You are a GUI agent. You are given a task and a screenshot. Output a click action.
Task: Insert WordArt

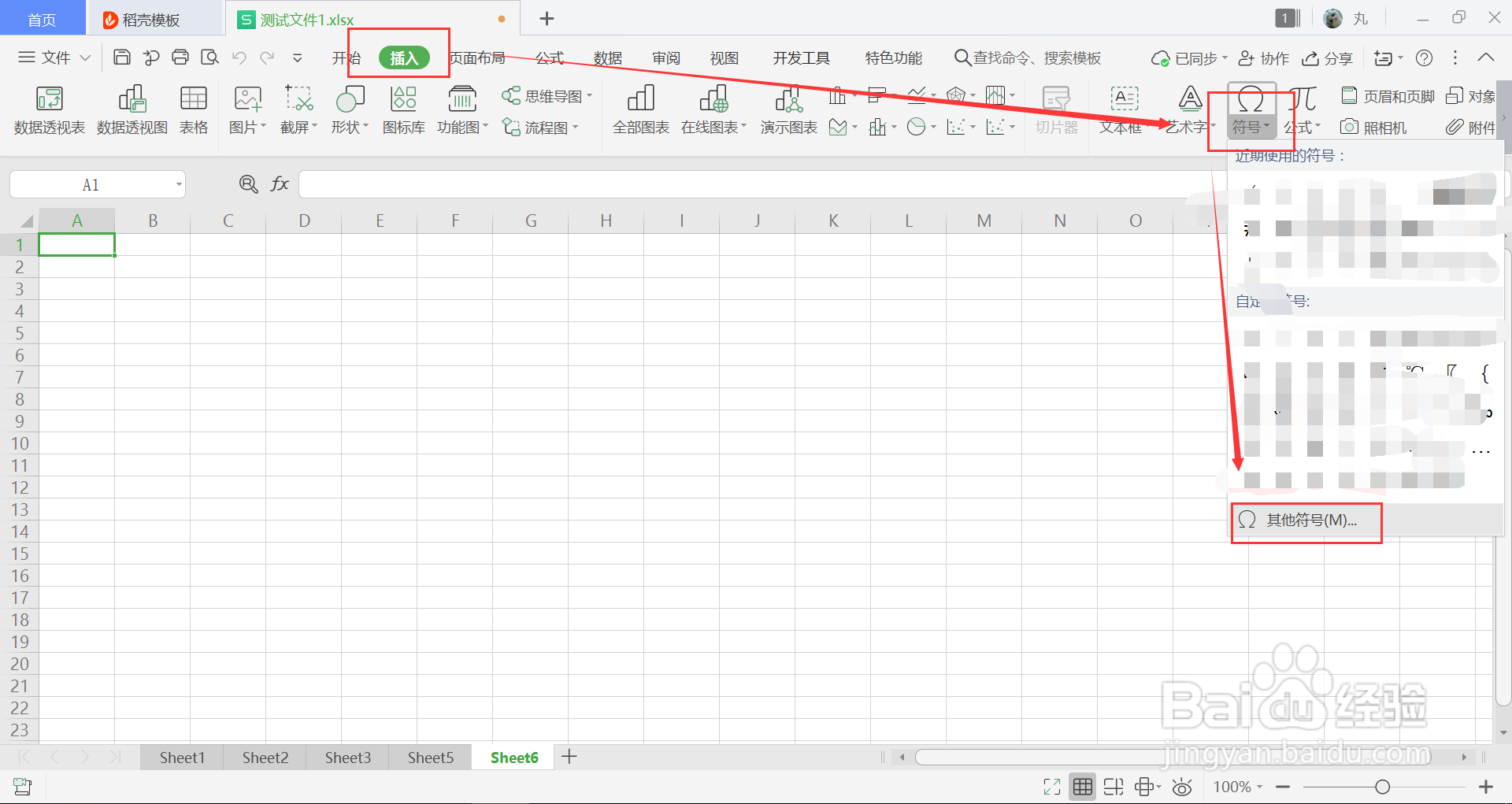coord(1186,110)
